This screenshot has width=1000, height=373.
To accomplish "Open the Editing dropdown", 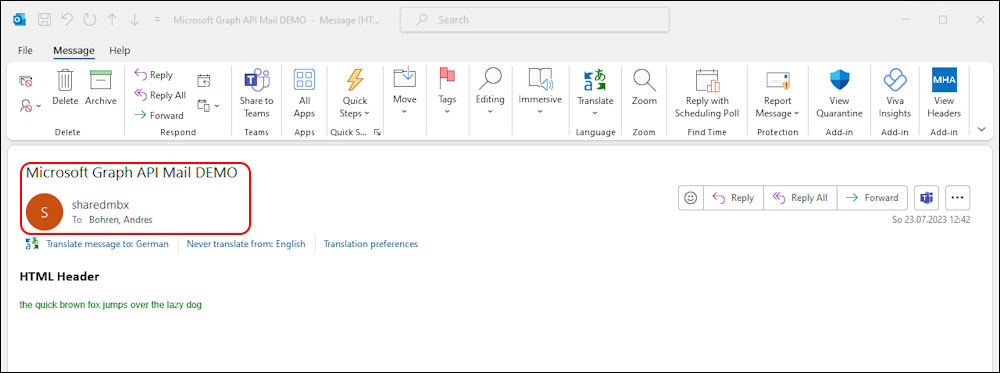I will pyautogui.click(x=490, y=91).
